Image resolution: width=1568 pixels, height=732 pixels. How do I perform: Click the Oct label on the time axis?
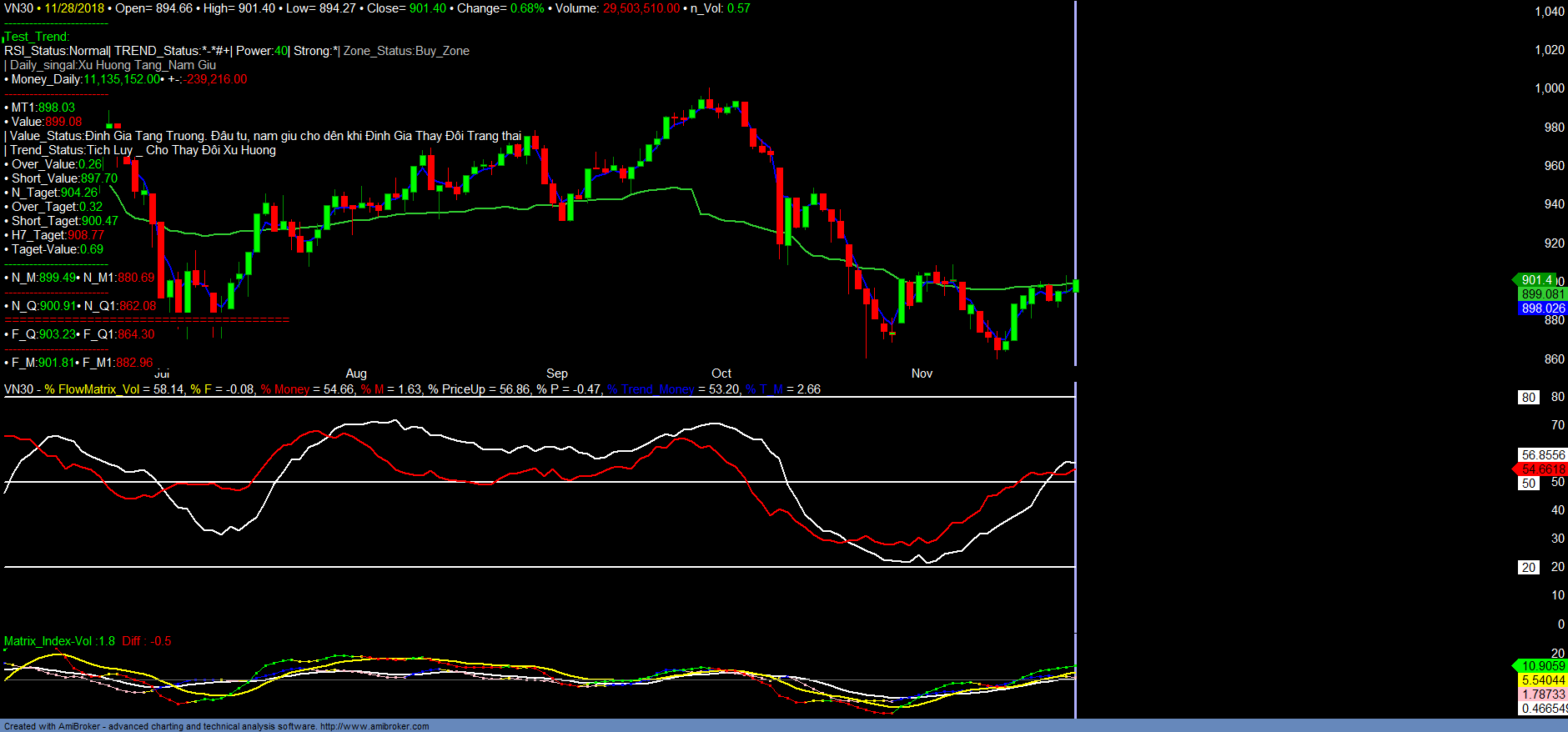click(721, 374)
